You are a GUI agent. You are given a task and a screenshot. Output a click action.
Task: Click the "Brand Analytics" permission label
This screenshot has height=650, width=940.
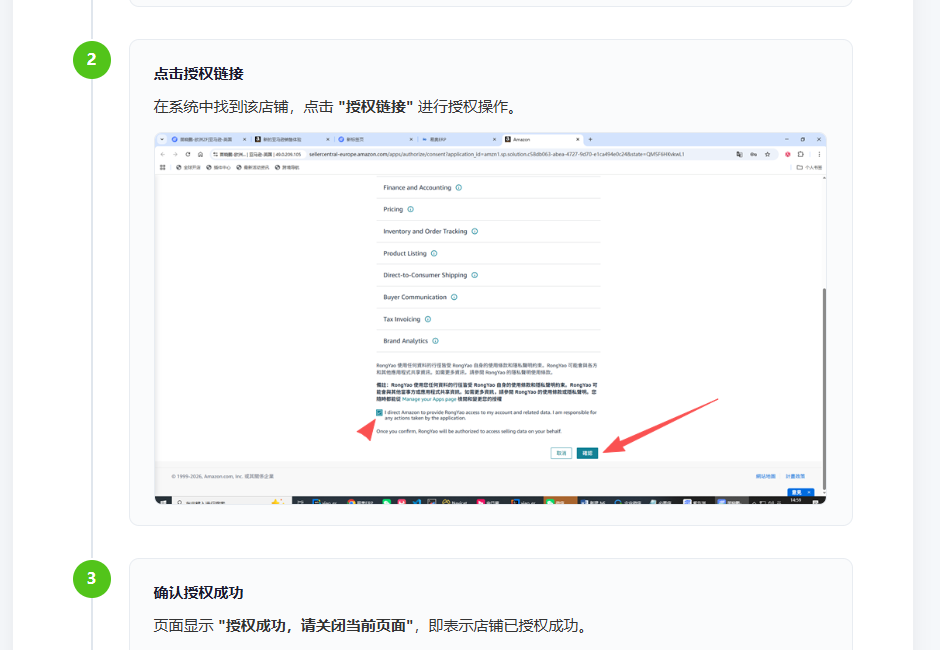406,341
